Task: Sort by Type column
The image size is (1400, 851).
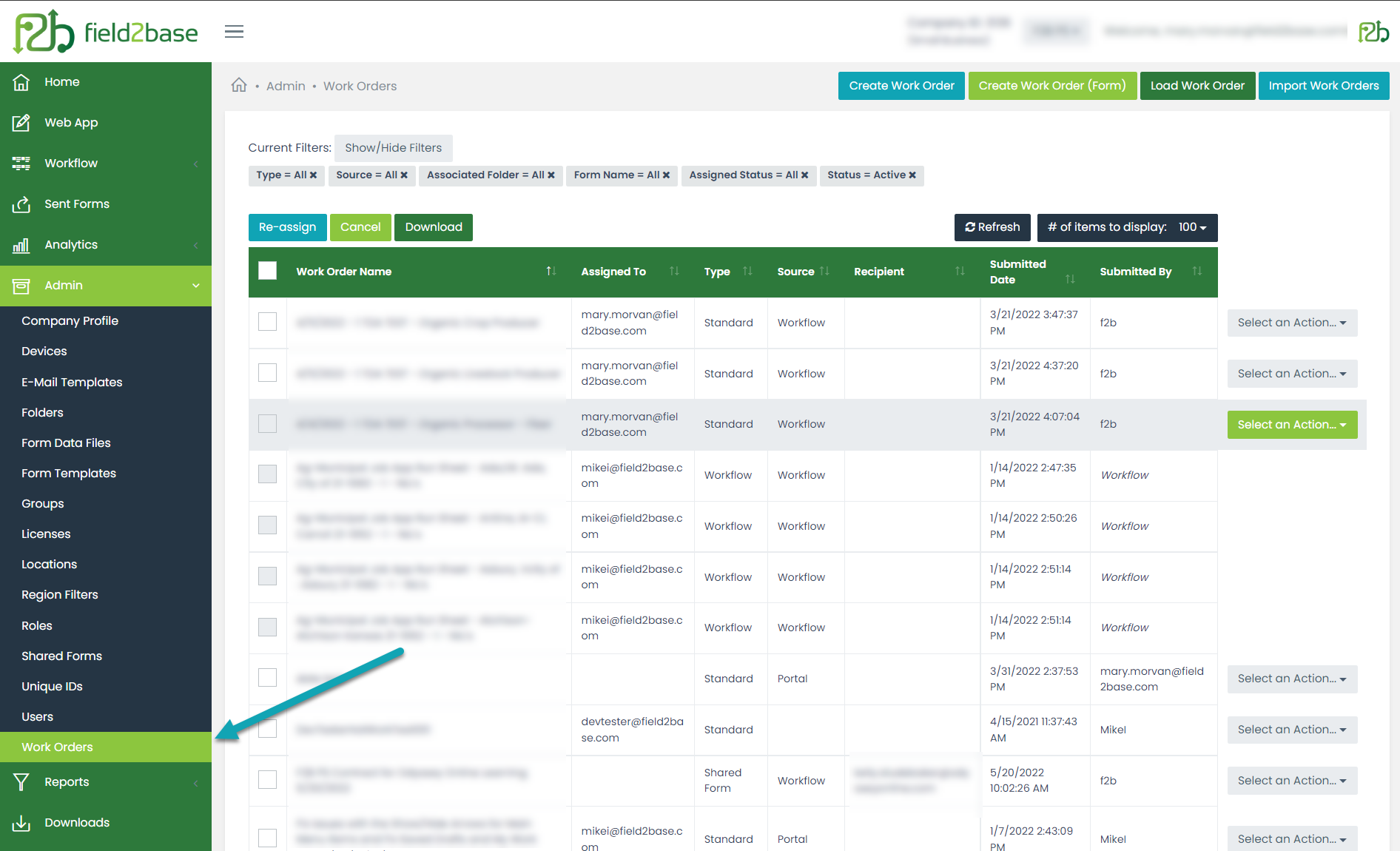Action: (x=747, y=272)
